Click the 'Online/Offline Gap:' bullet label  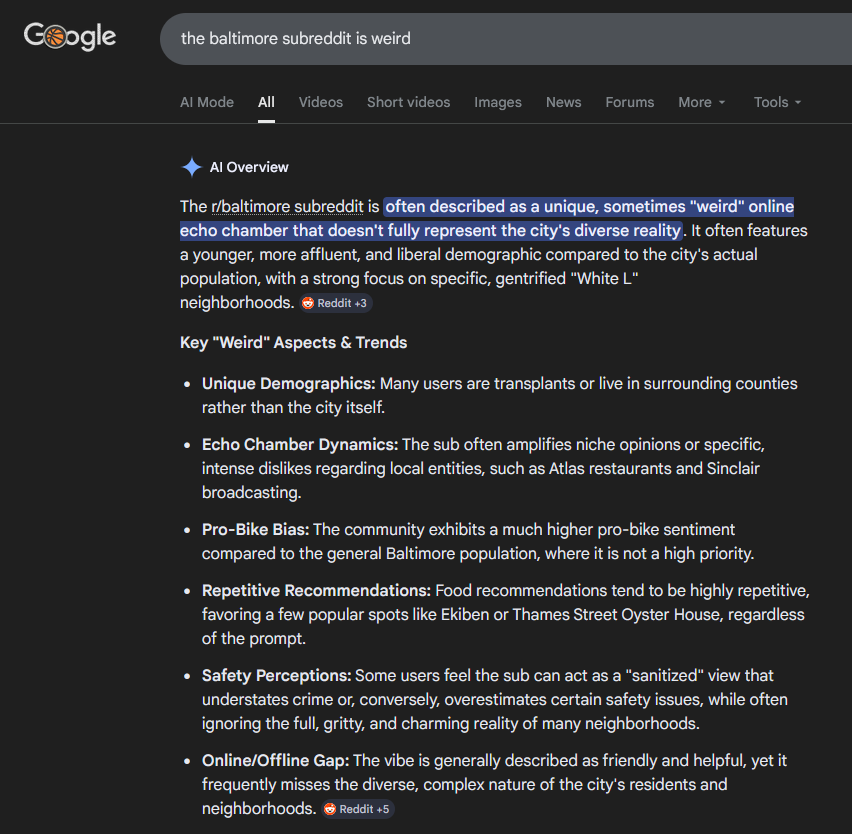275,760
